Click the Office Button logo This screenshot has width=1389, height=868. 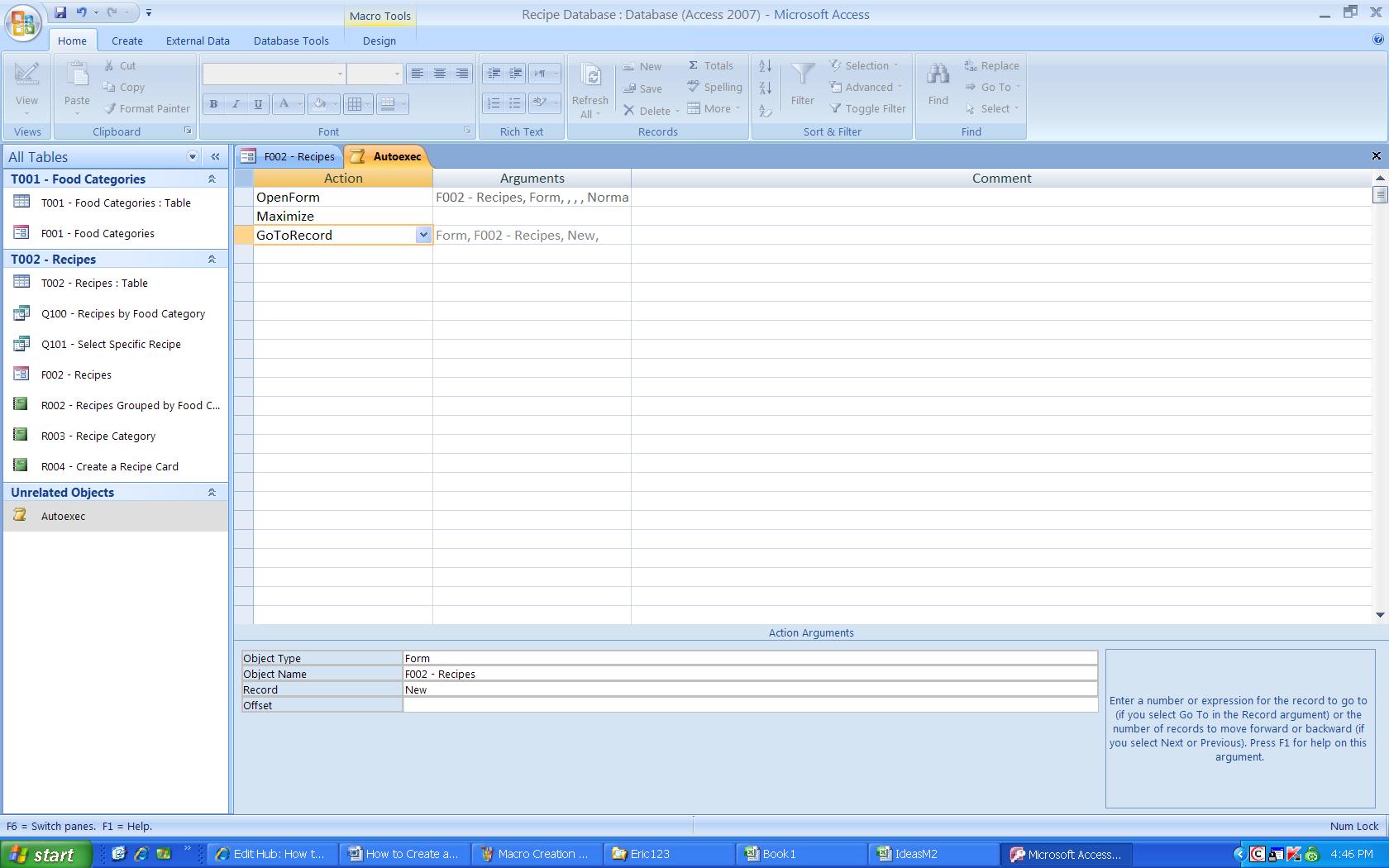[23, 22]
